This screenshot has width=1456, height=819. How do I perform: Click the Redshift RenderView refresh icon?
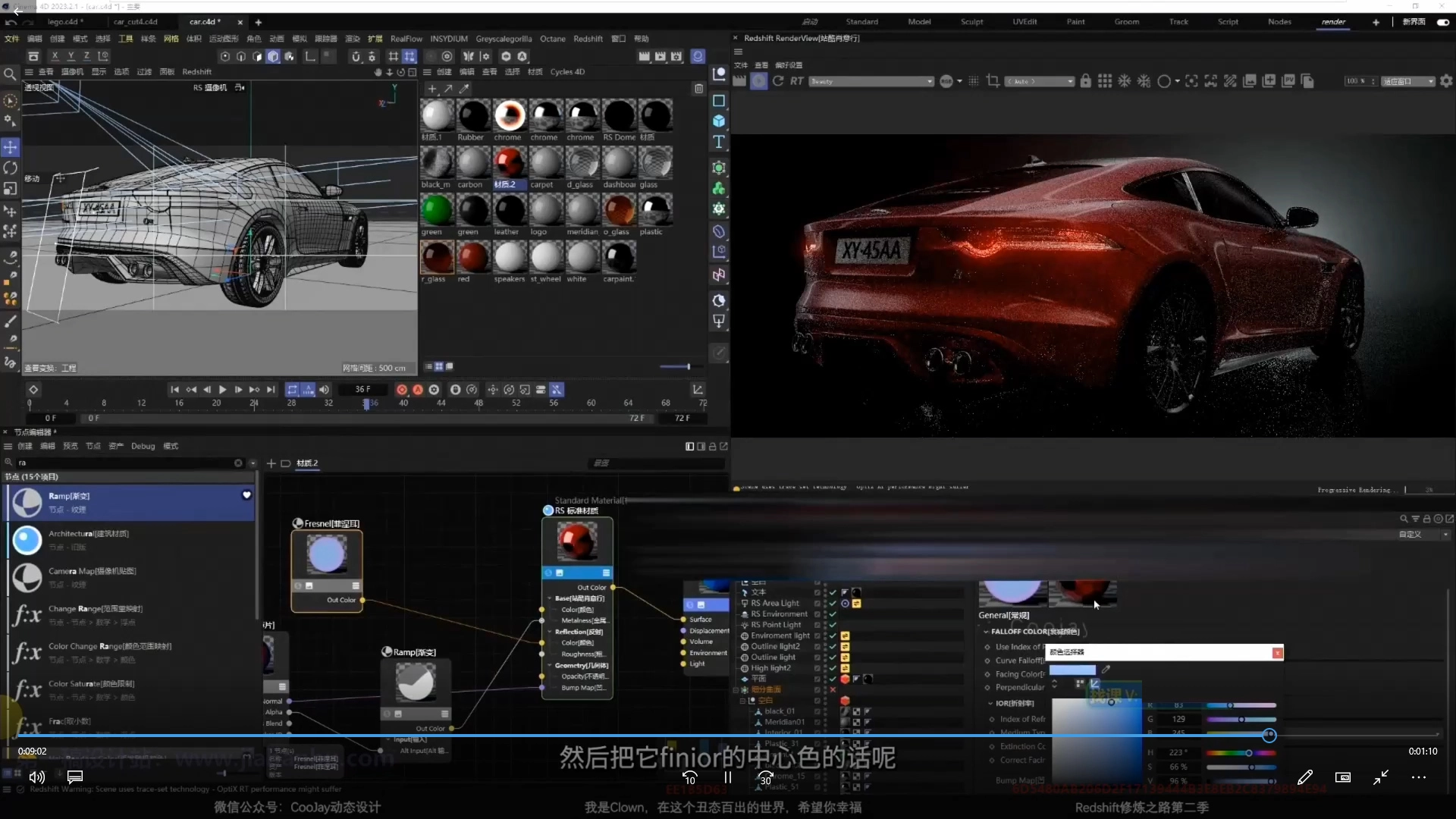(778, 81)
